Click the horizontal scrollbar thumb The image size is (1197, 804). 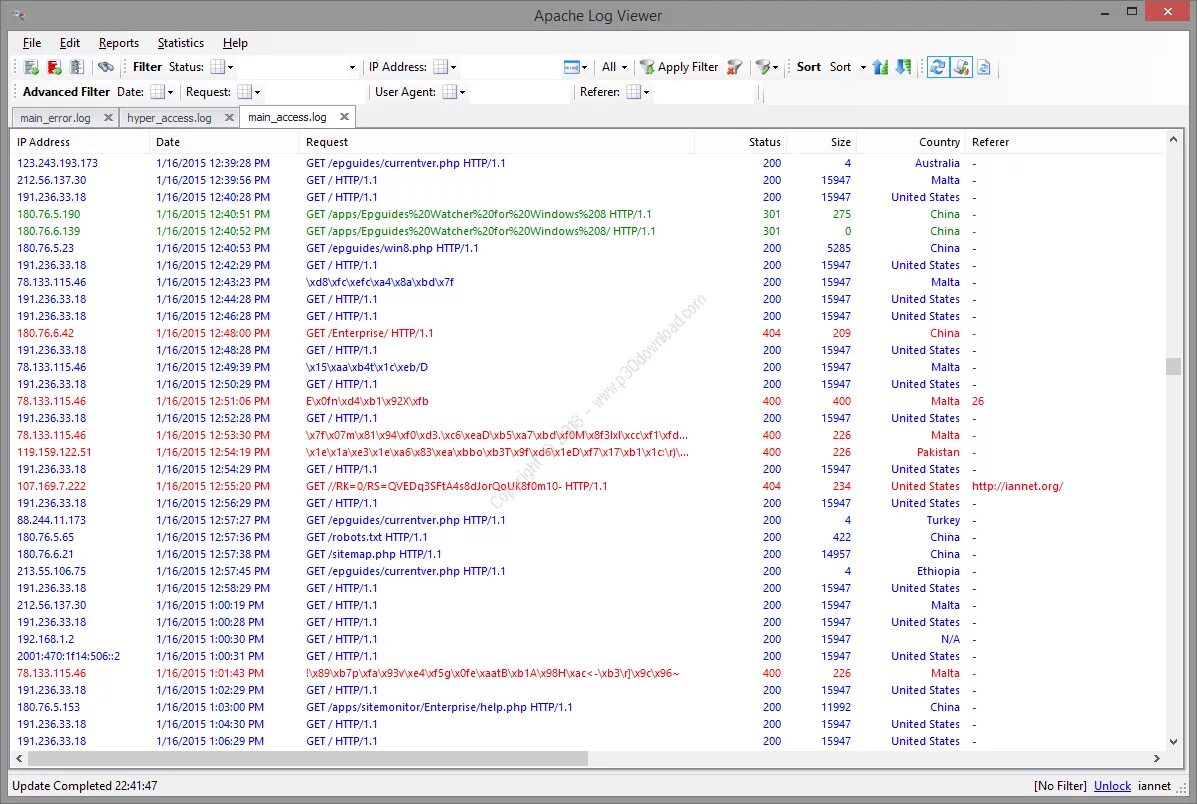(x=308, y=758)
